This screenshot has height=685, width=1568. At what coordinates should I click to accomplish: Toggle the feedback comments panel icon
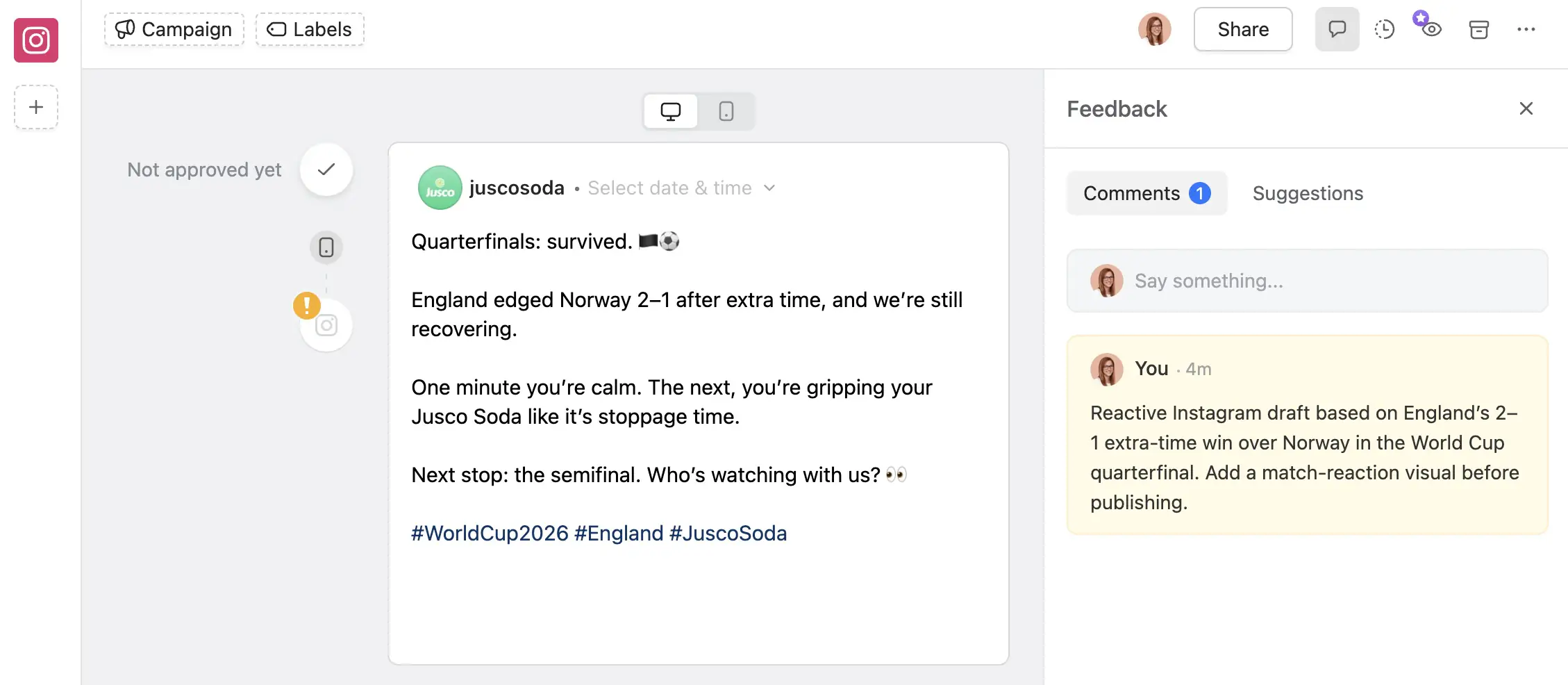[1337, 29]
